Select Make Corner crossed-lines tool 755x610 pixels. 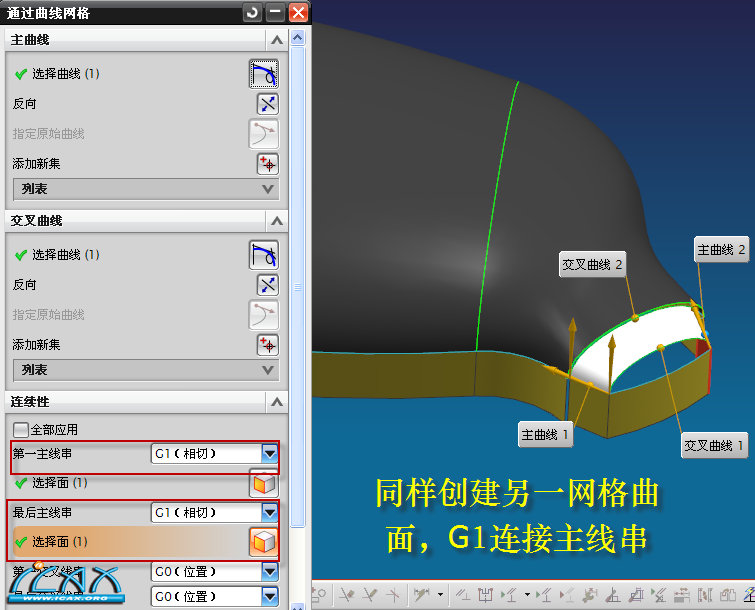coord(393,595)
